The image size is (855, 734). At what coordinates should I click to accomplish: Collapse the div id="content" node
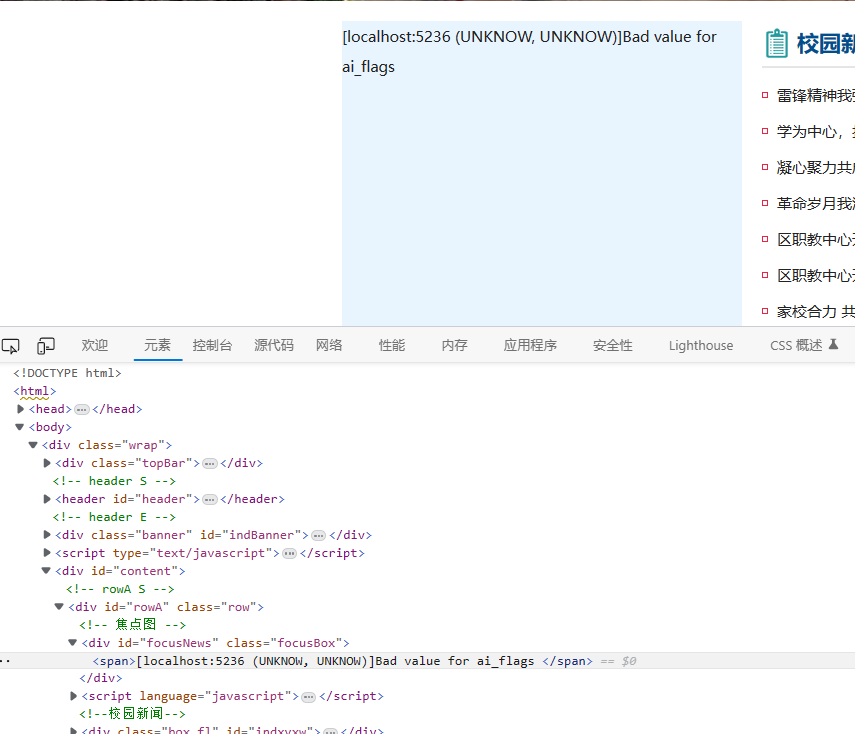(x=46, y=571)
